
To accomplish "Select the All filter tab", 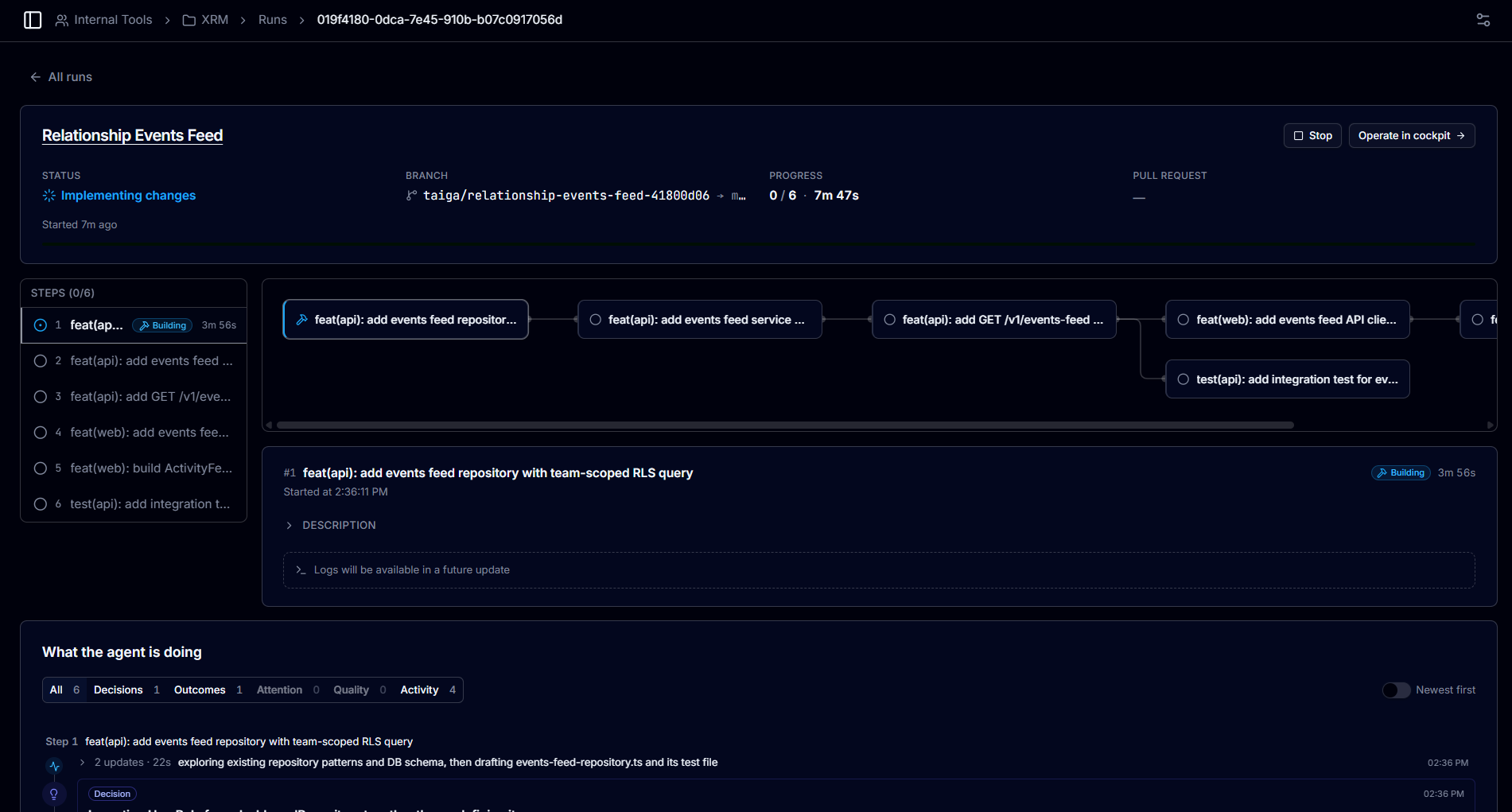I will coord(64,690).
